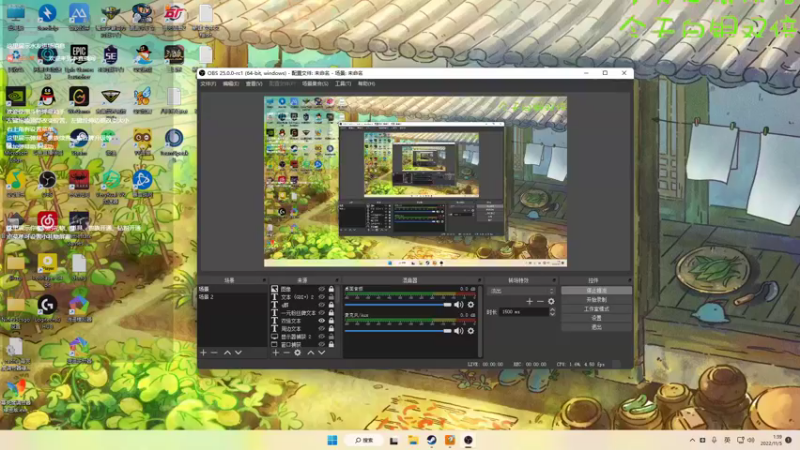Toggle the lock on the 显示器捕获 2 source
Screen dimensions: 800x450
tap(331, 337)
